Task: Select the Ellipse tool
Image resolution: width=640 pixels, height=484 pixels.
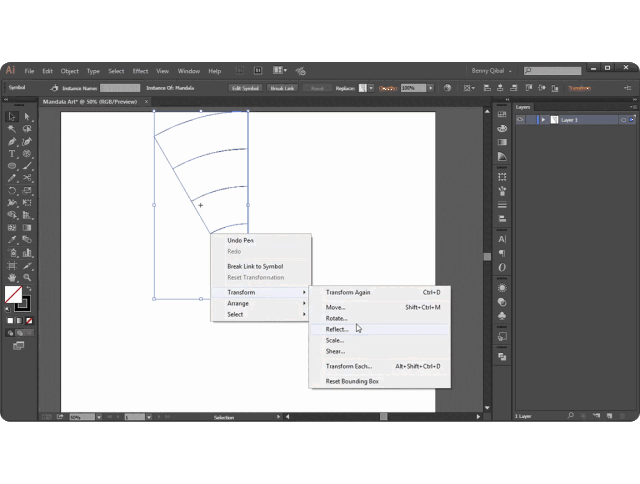Action: point(12,166)
